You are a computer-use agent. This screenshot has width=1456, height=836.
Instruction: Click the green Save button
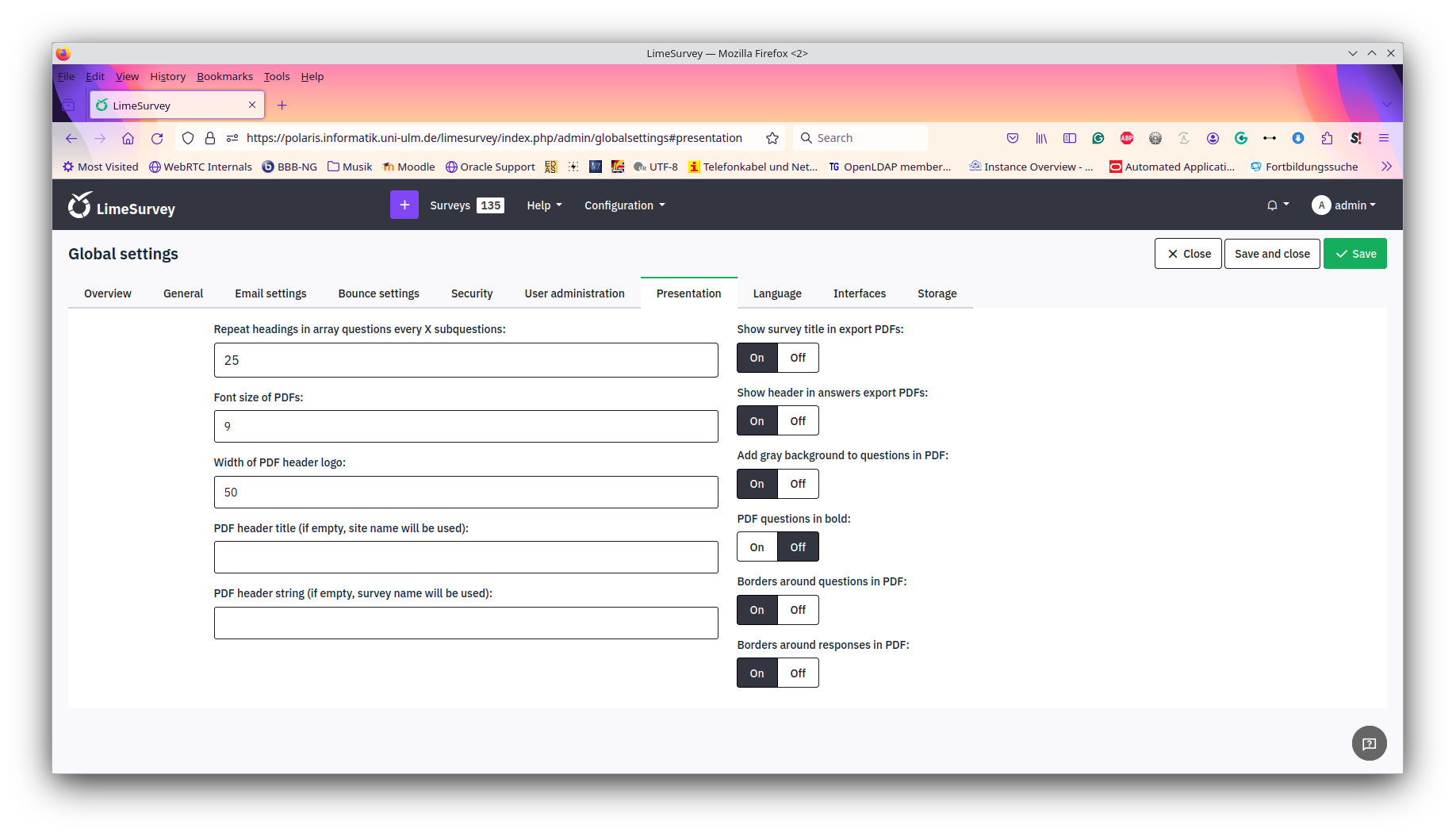(x=1355, y=254)
